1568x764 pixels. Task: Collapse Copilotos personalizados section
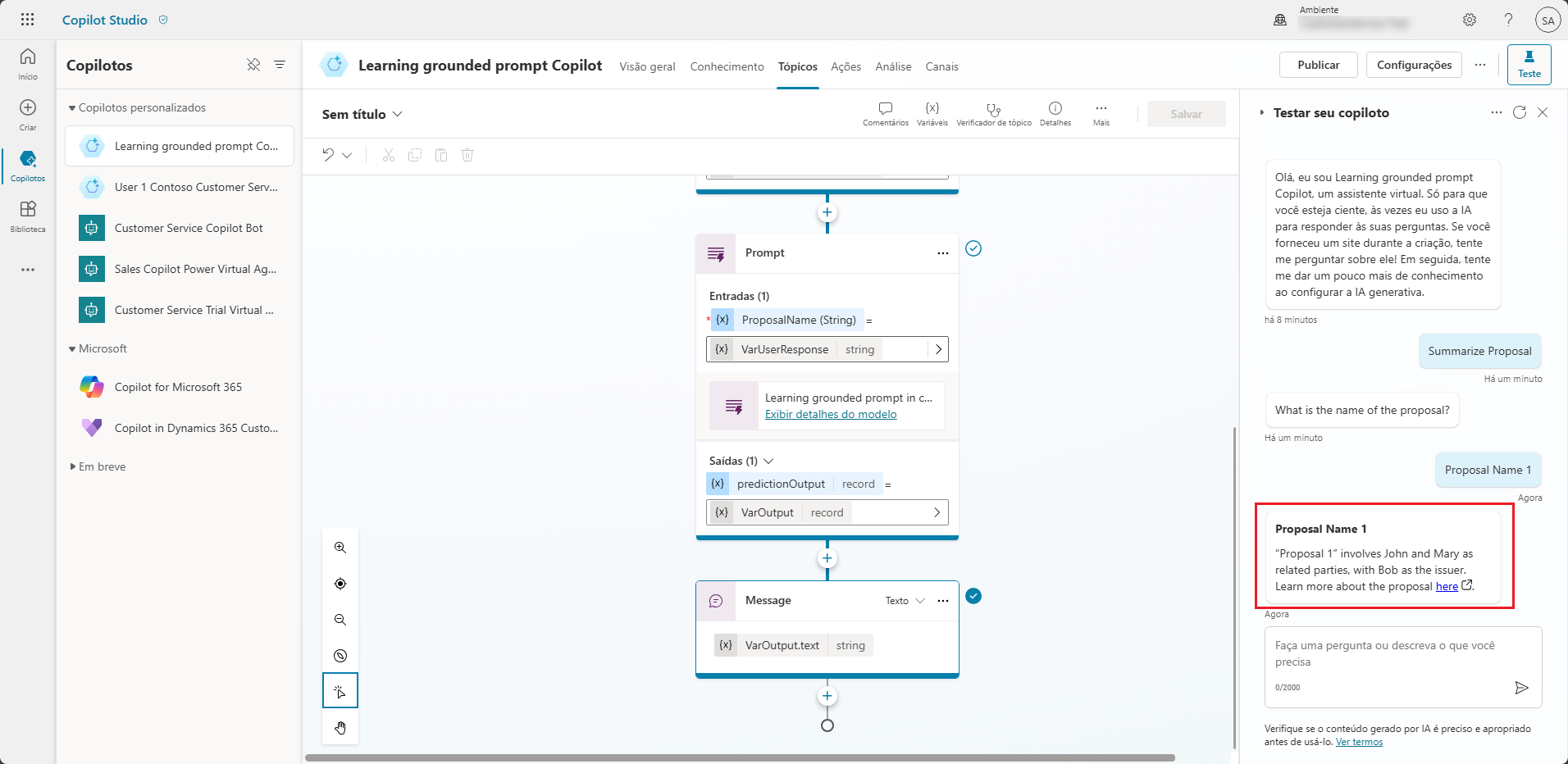tap(72, 108)
